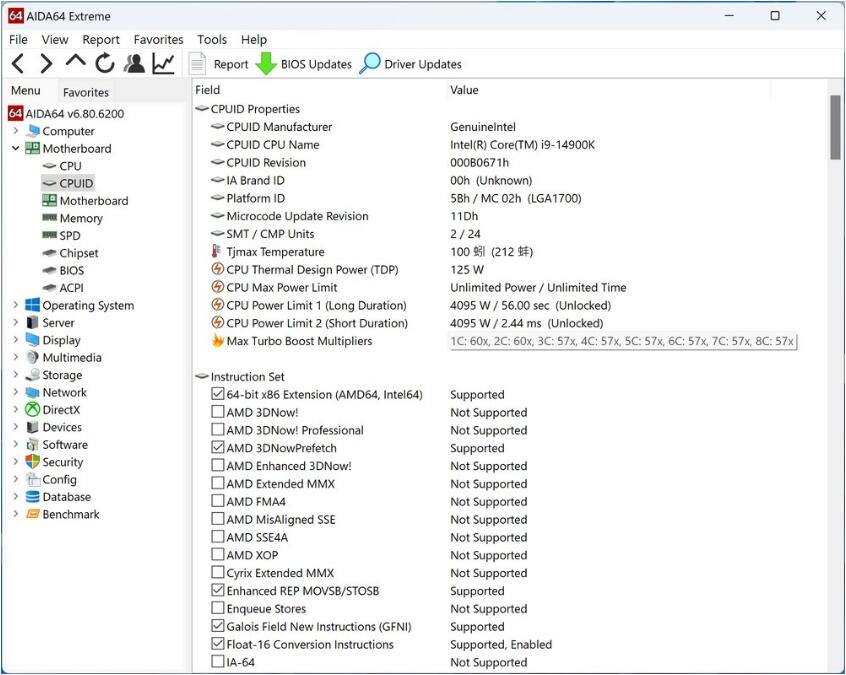Expand the Config tree node
Viewport: 846px width, 675px height.
pyautogui.click(x=15, y=479)
